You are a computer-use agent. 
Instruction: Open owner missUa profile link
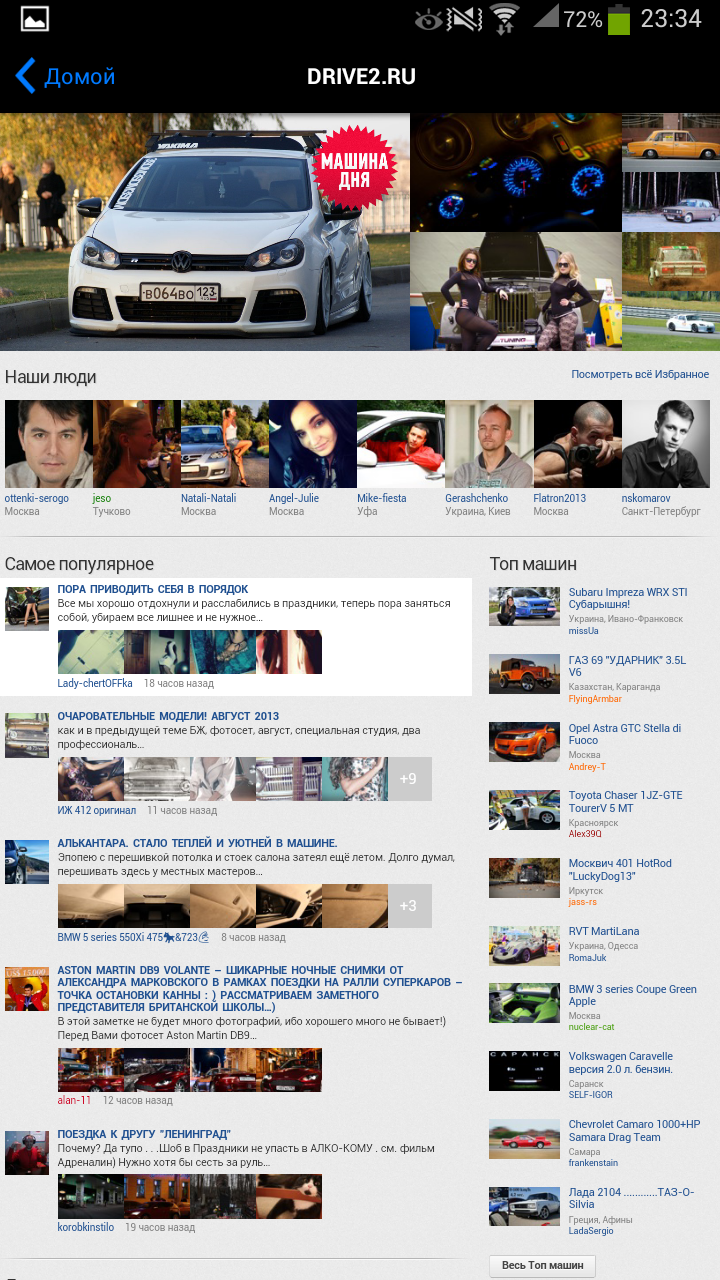coord(583,631)
